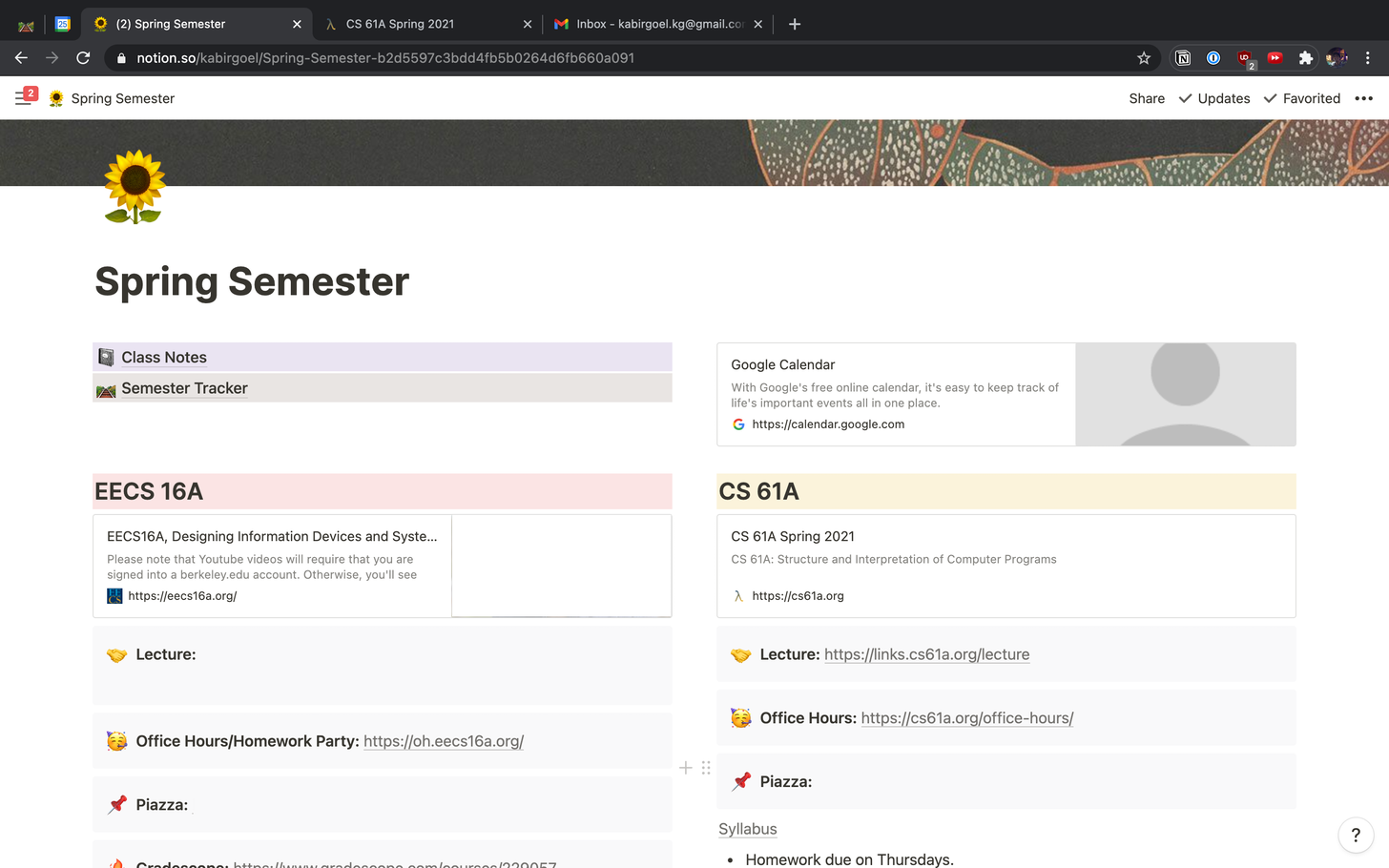Image resolution: width=1389 pixels, height=868 pixels.
Task: Open the Updates panel
Action: 1214,98
